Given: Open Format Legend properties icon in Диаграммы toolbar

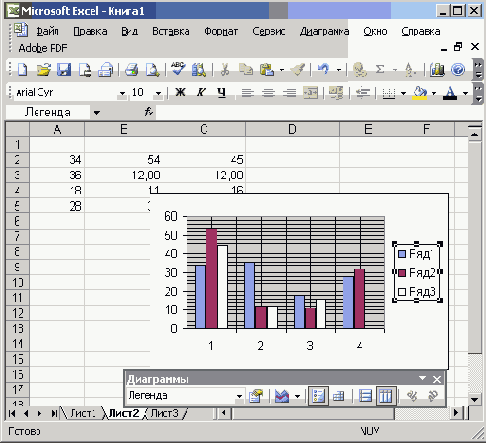Looking at the screenshot, I should coord(256,396).
